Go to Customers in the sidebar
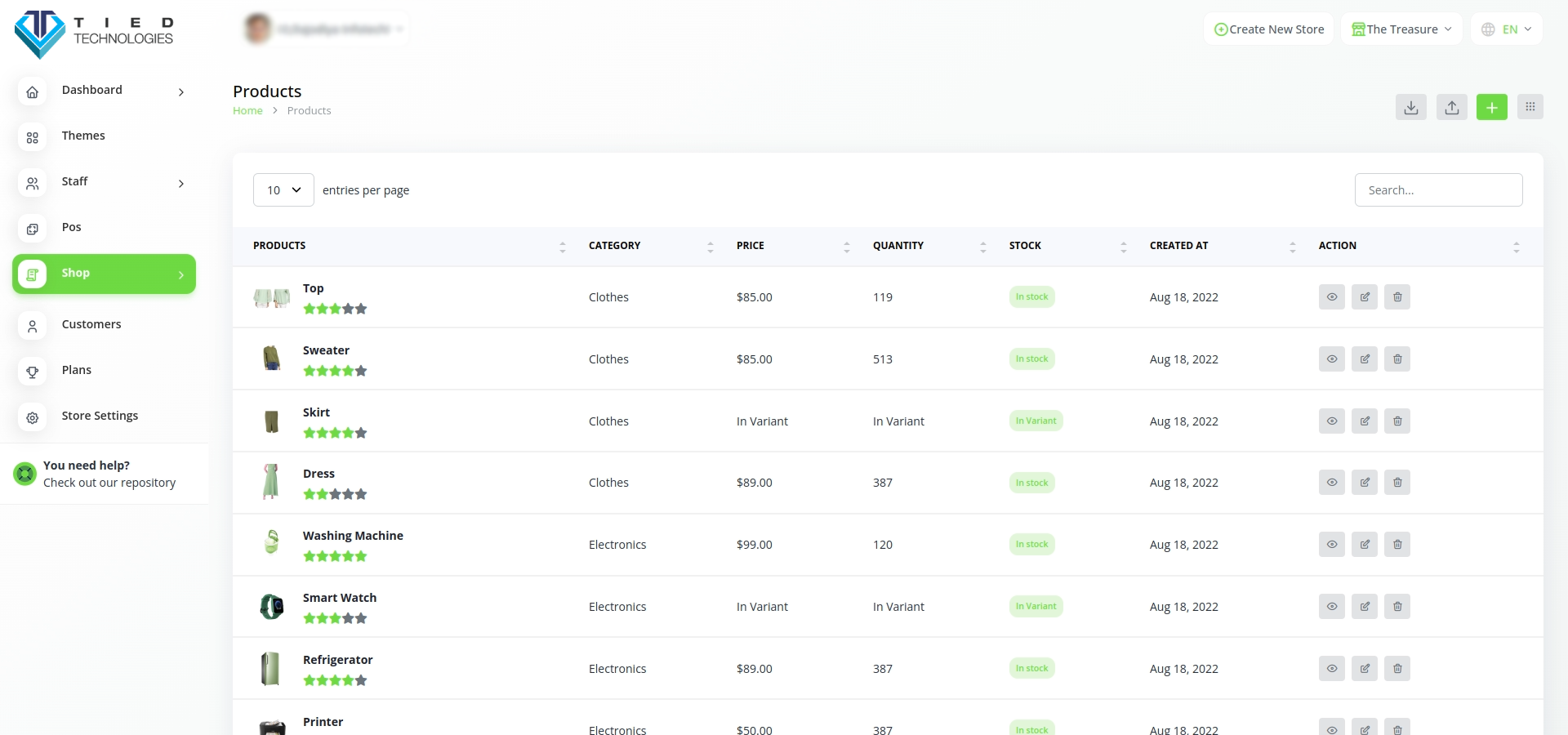 [x=91, y=325]
